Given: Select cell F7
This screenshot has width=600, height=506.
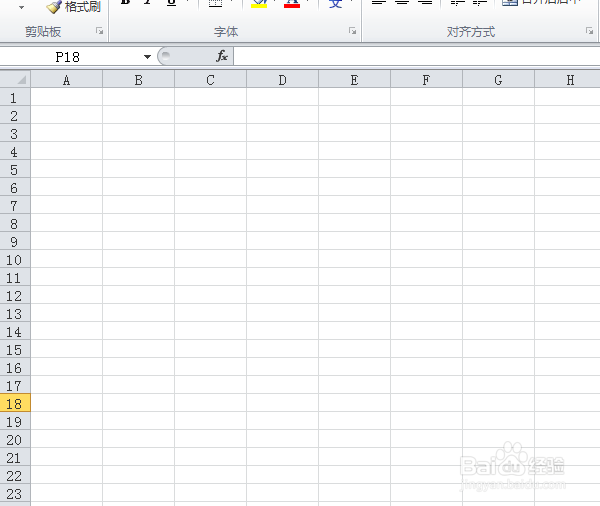Looking at the screenshot, I should point(426,205).
